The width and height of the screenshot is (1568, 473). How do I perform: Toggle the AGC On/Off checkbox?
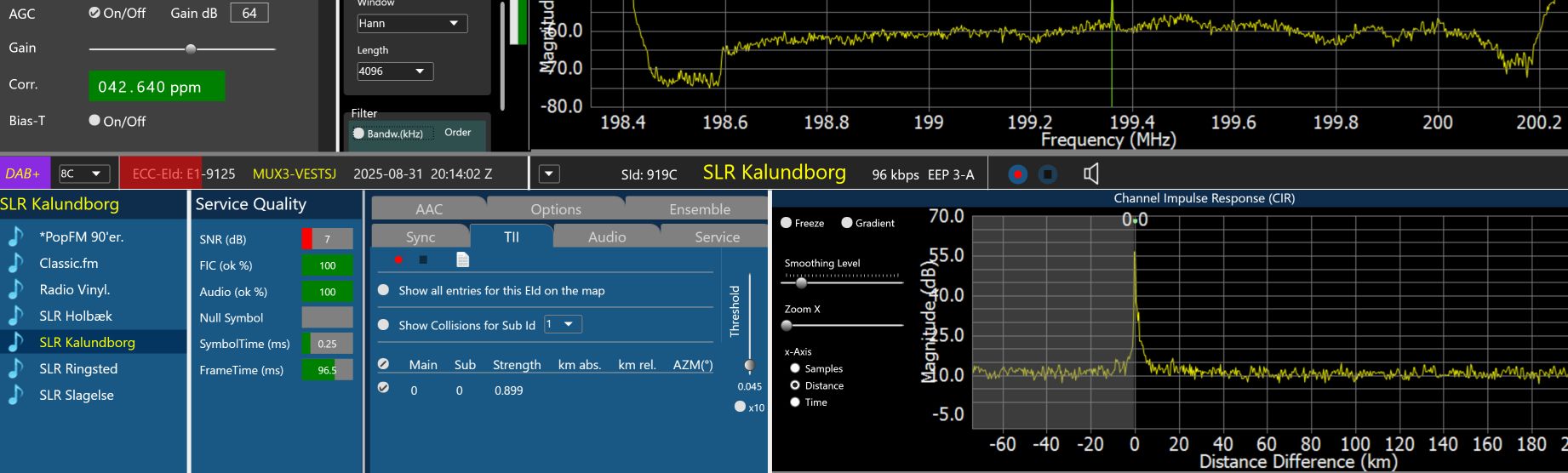click(x=94, y=13)
